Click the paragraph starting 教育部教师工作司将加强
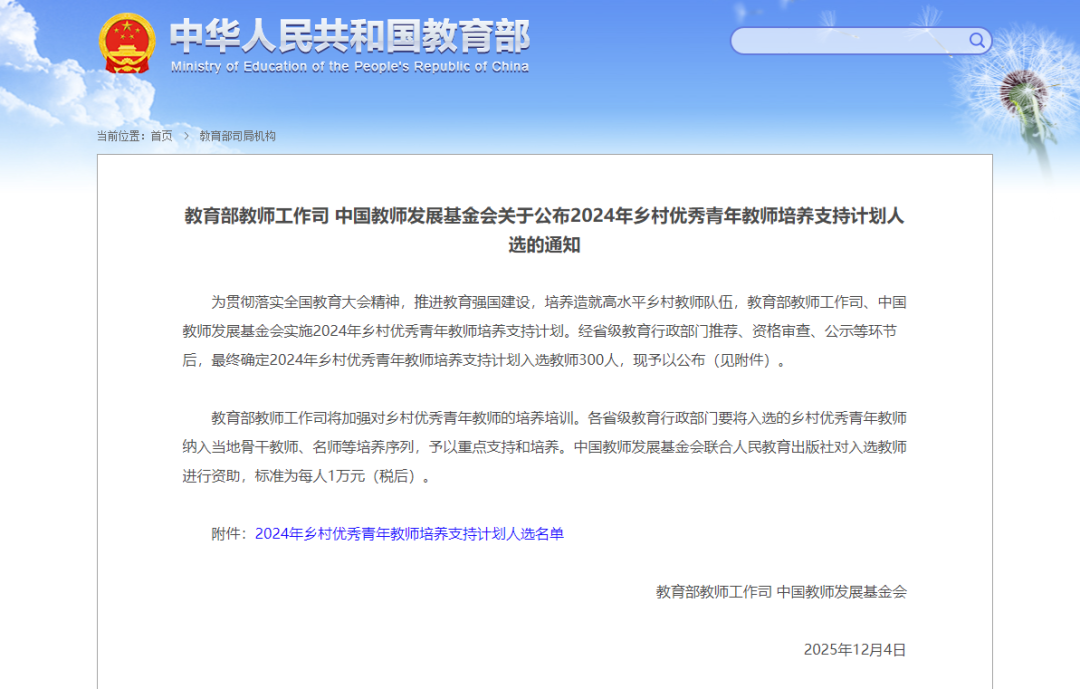This screenshot has height=689, width=1080. [544, 447]
